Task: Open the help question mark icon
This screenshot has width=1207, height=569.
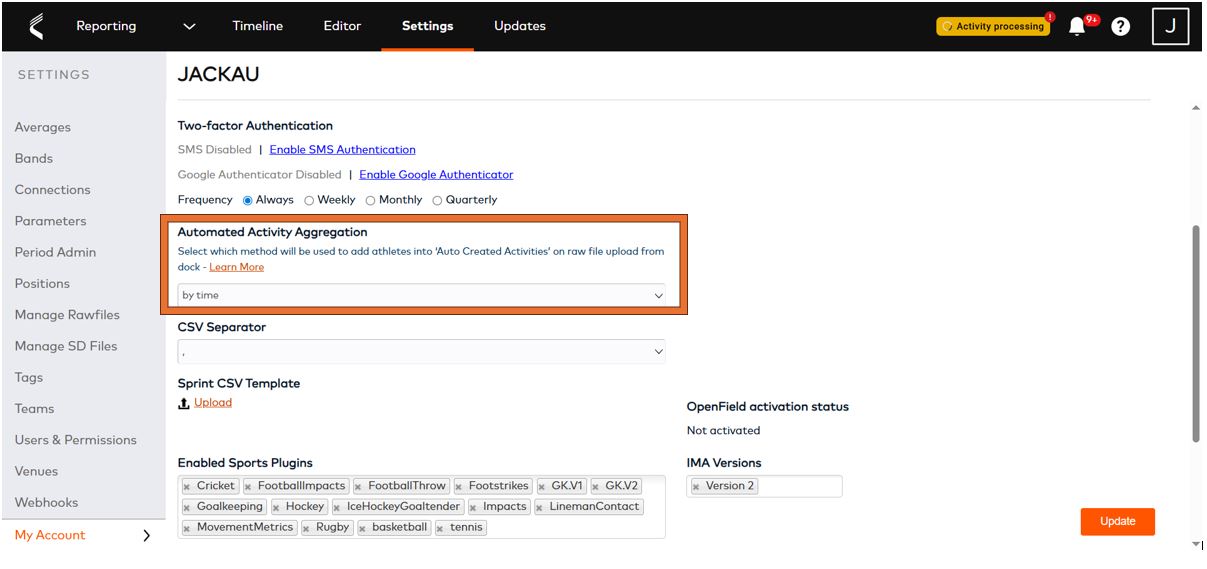Action: click(1121, 27)
